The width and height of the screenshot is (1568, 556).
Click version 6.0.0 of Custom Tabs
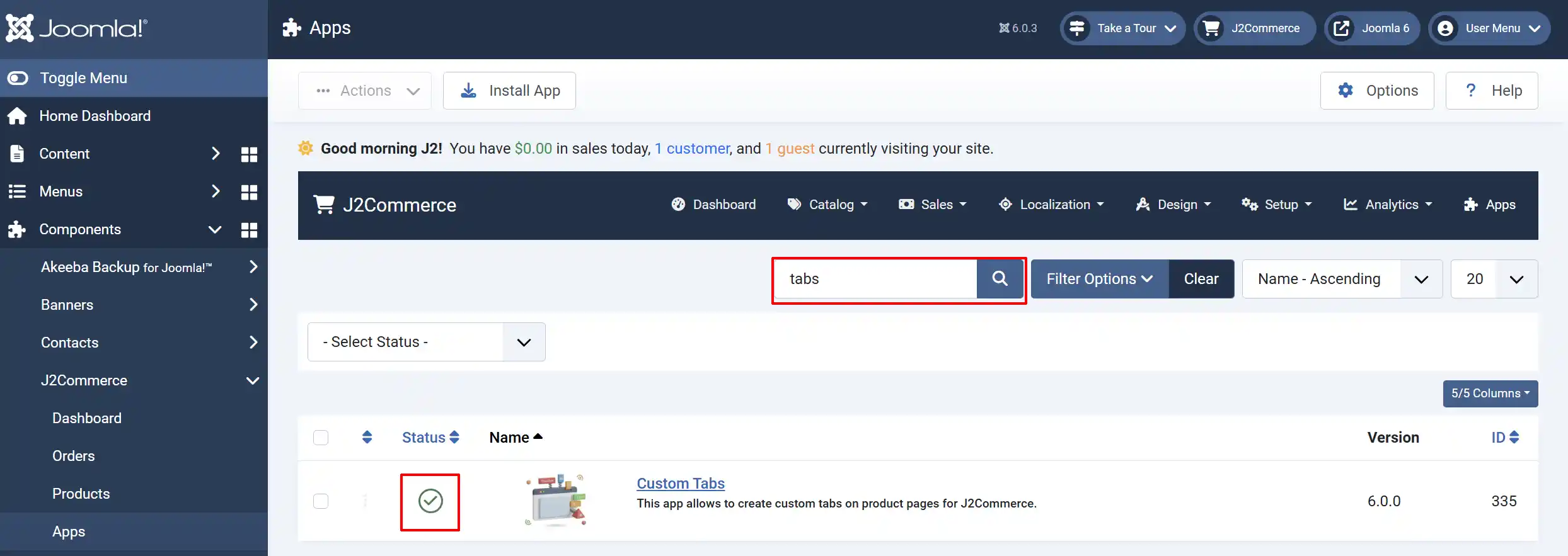pos(1384,501)
